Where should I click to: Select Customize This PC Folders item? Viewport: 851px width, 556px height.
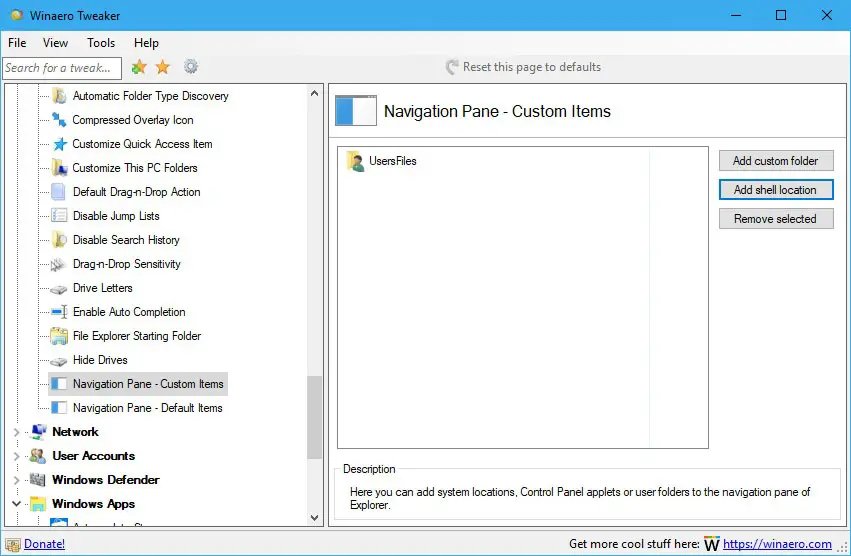pyautogui.click(x=135, y=168)
